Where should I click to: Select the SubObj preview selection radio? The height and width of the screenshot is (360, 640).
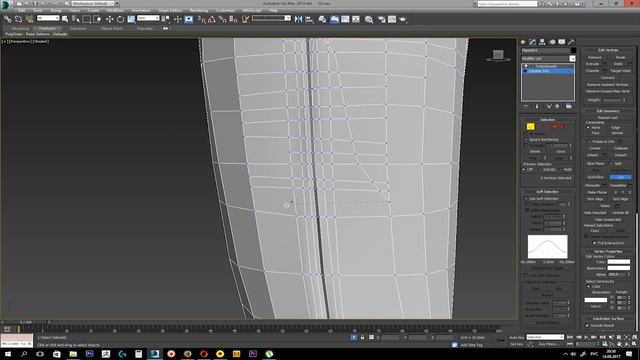(x=540, y=169)
